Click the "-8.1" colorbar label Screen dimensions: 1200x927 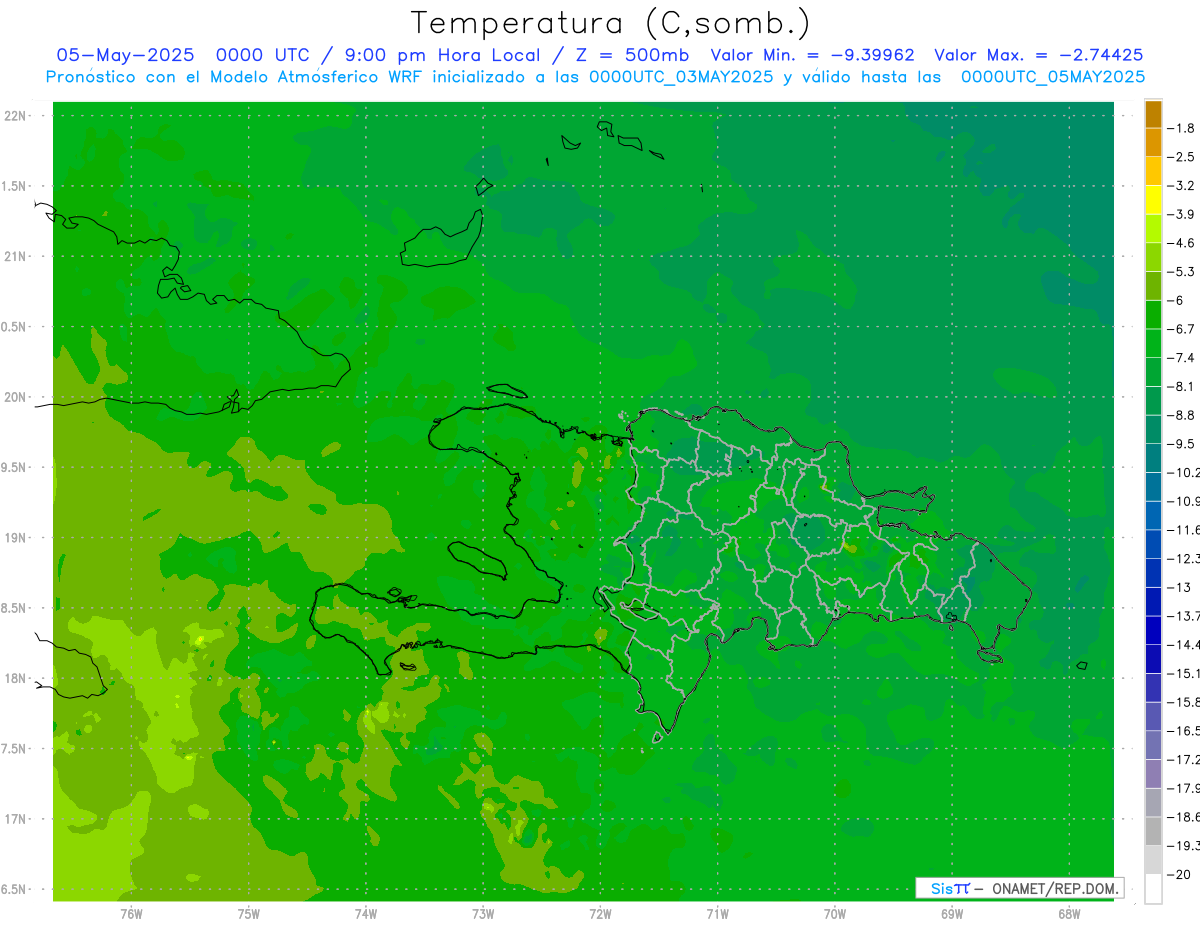(1182, 386)
